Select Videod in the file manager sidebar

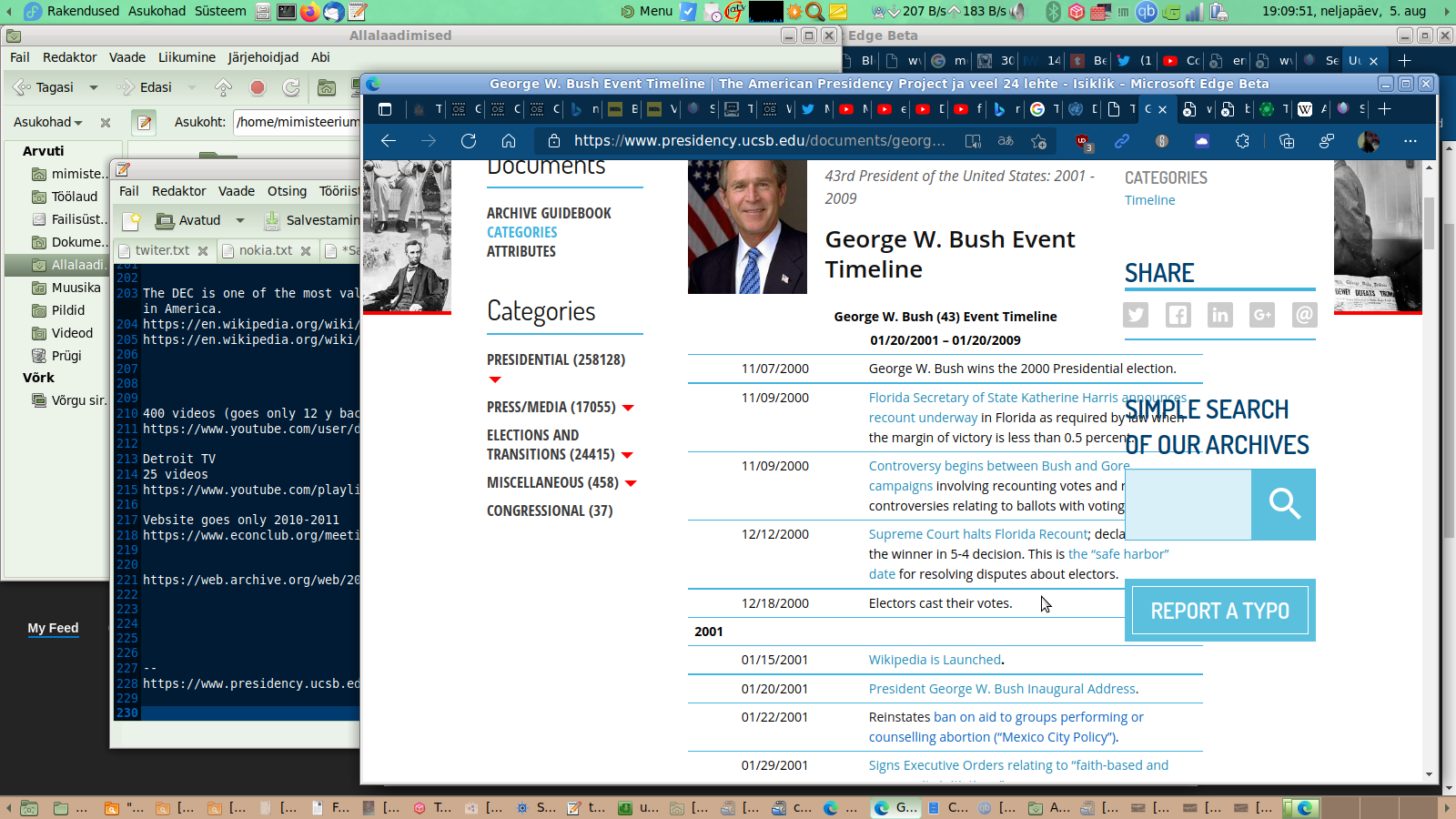[72, 333]
